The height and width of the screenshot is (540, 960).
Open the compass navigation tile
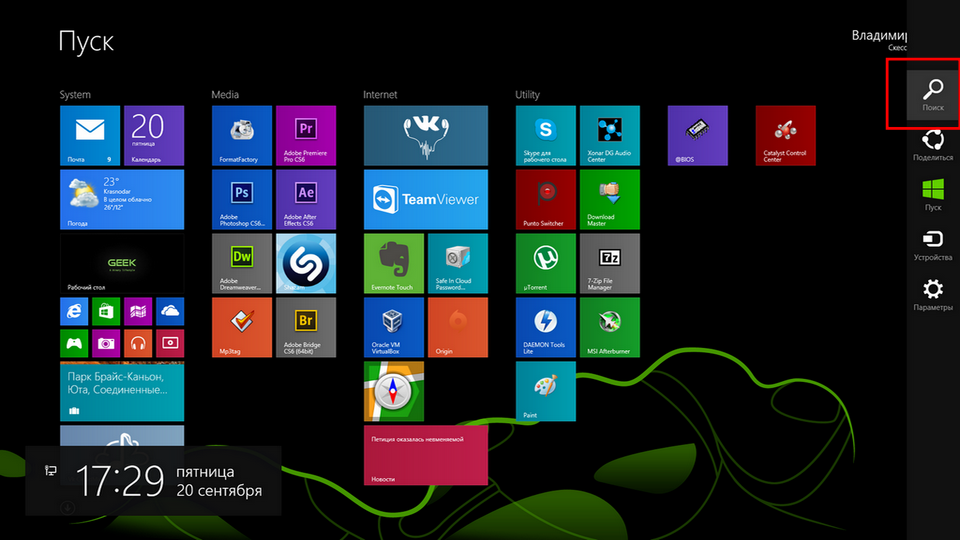pyautogui.click(x=394, y=391)
